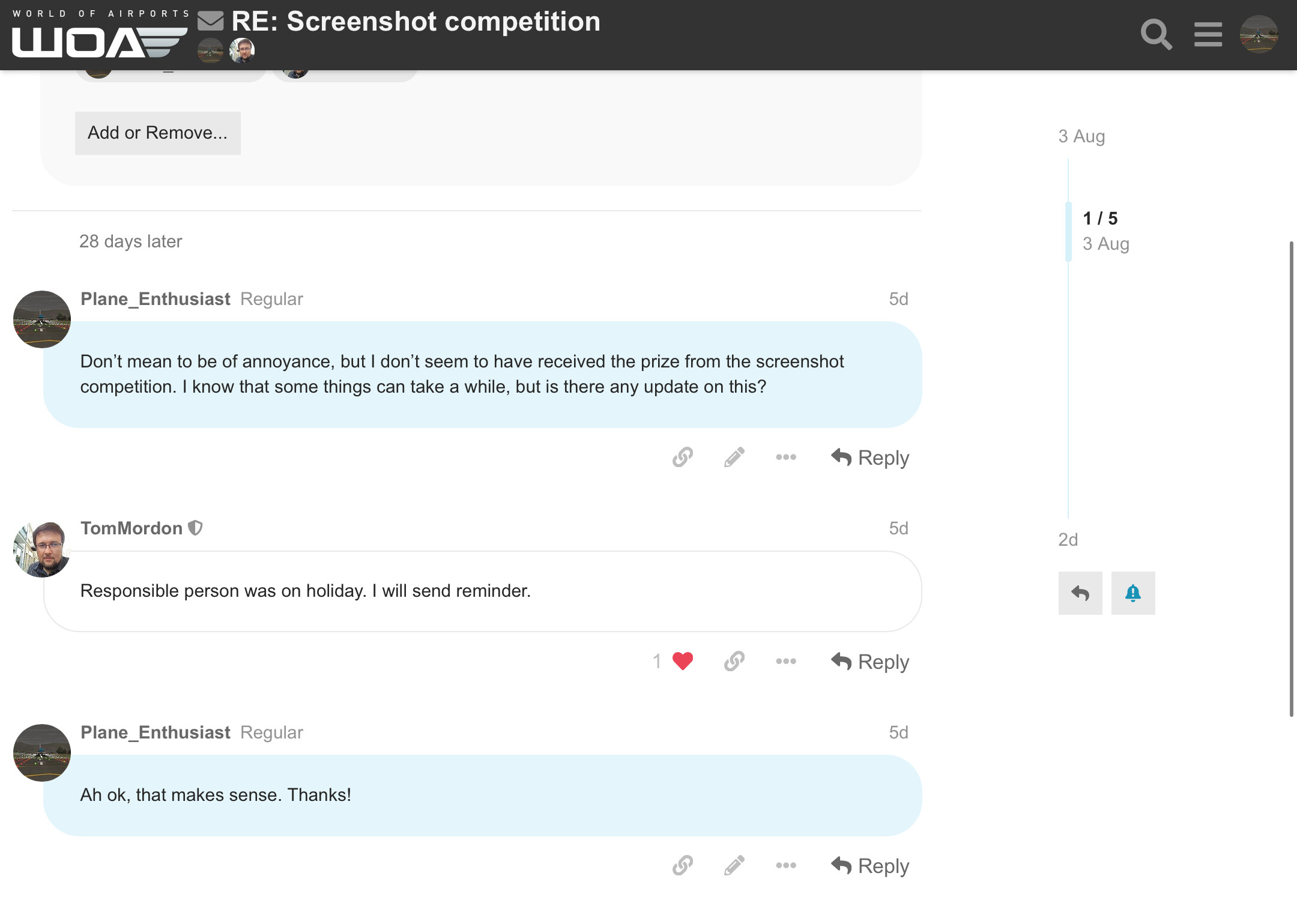Viewport: 1297px width, 924px height.
Task: Edit the first post with pencil icon
Action: click(x=734, y=457)
